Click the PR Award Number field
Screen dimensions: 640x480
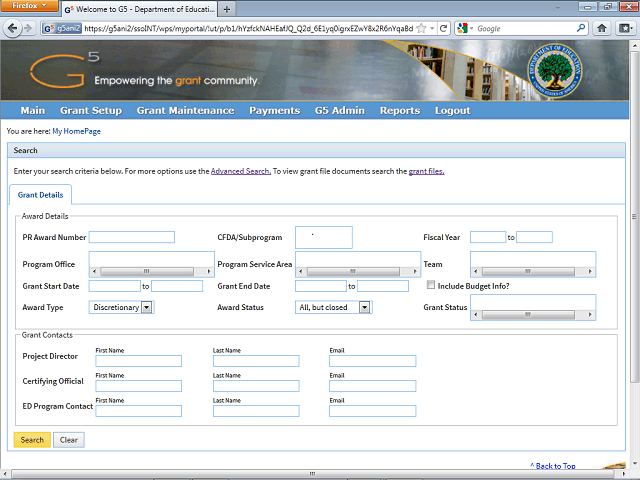[132, 237]
